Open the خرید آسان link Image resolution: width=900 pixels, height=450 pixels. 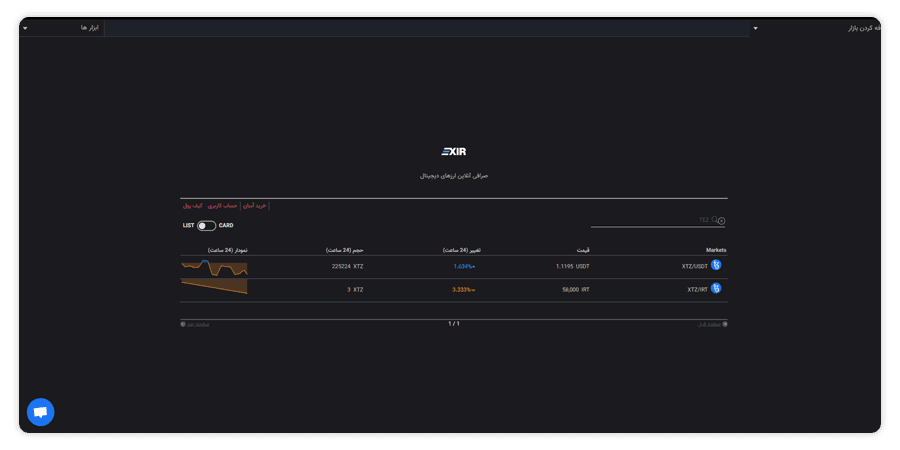pos(255,205)
